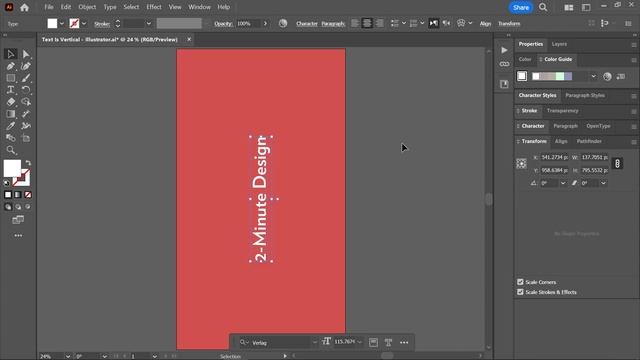The width and height of the screenshot is (640, 360).
Task: Select the Pen tool
Action: pyautogui.click(x=11, y=66)
